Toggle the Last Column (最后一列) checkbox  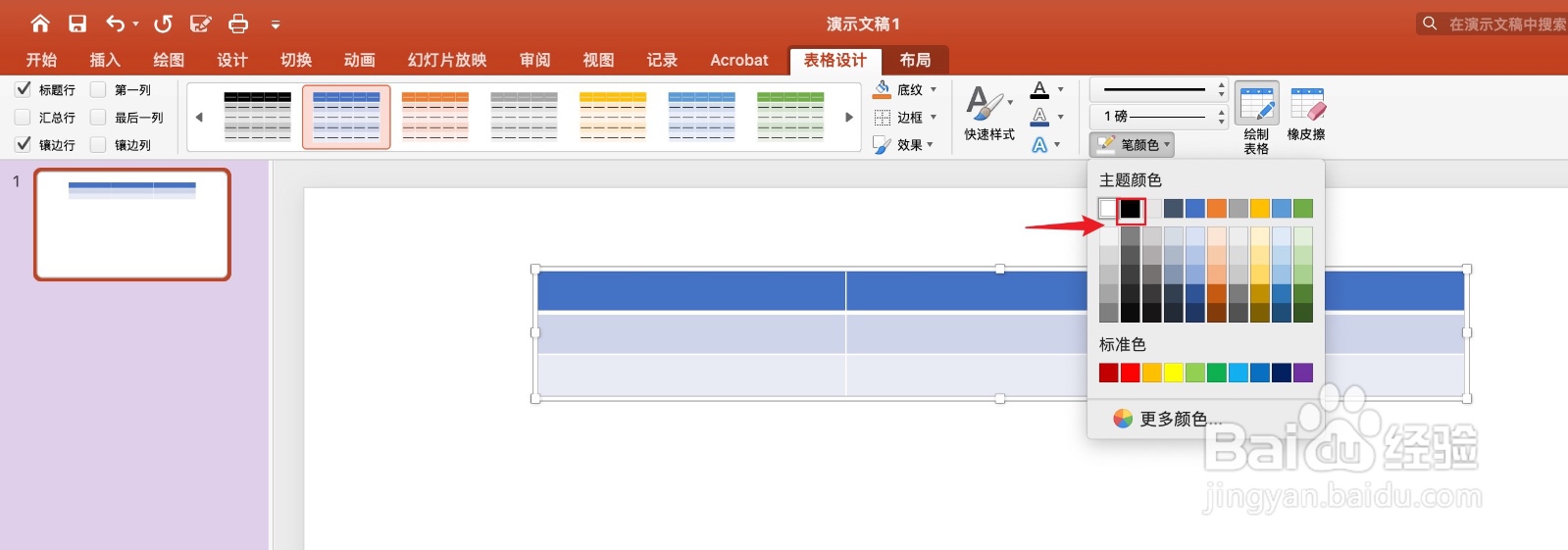(98, 117)
